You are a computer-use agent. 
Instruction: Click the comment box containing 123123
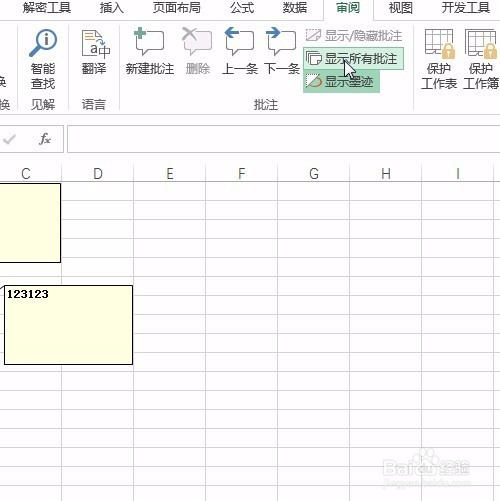[x=68, y=325]
